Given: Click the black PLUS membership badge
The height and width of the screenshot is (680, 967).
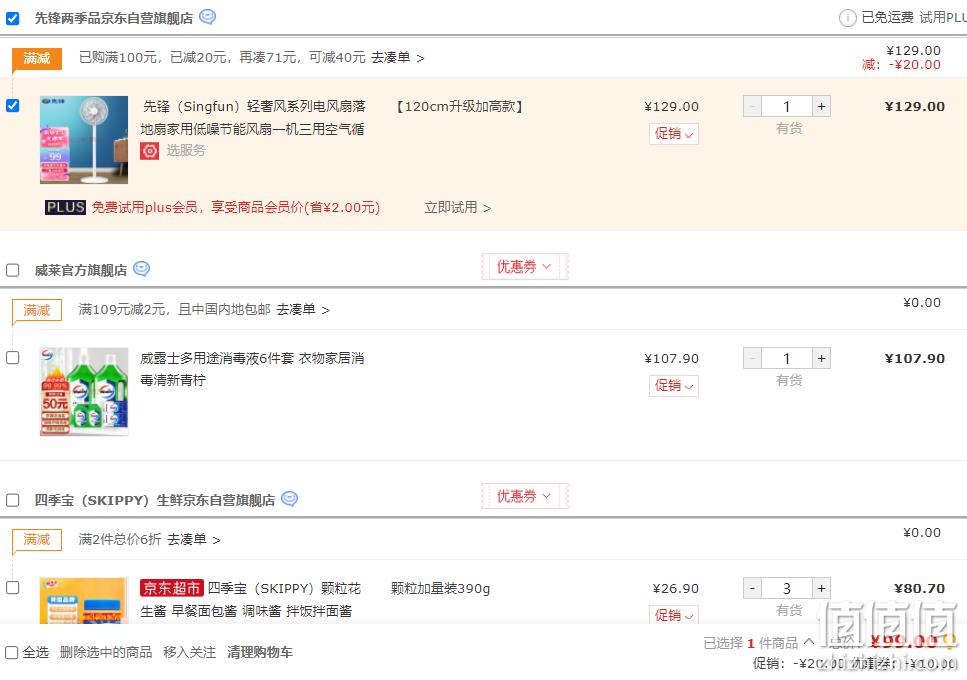Looking at the screenshot, I should tap(65, 207).
